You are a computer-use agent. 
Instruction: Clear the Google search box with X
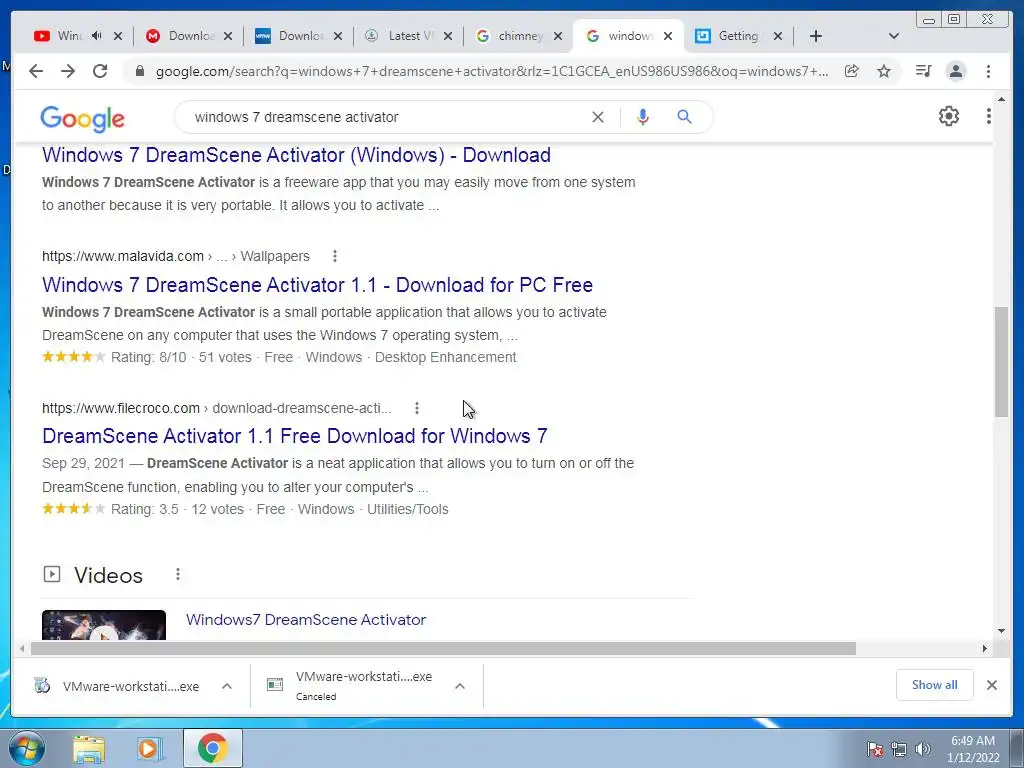pyautogui.click(x=598, y=117)
